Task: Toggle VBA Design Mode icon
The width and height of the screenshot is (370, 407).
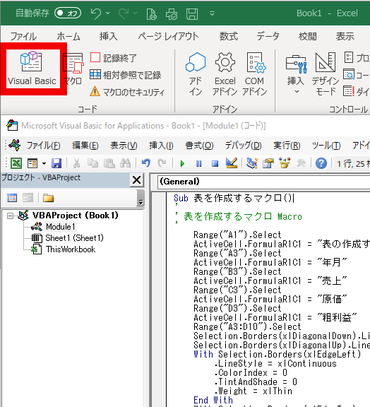Action: point(231,163)
